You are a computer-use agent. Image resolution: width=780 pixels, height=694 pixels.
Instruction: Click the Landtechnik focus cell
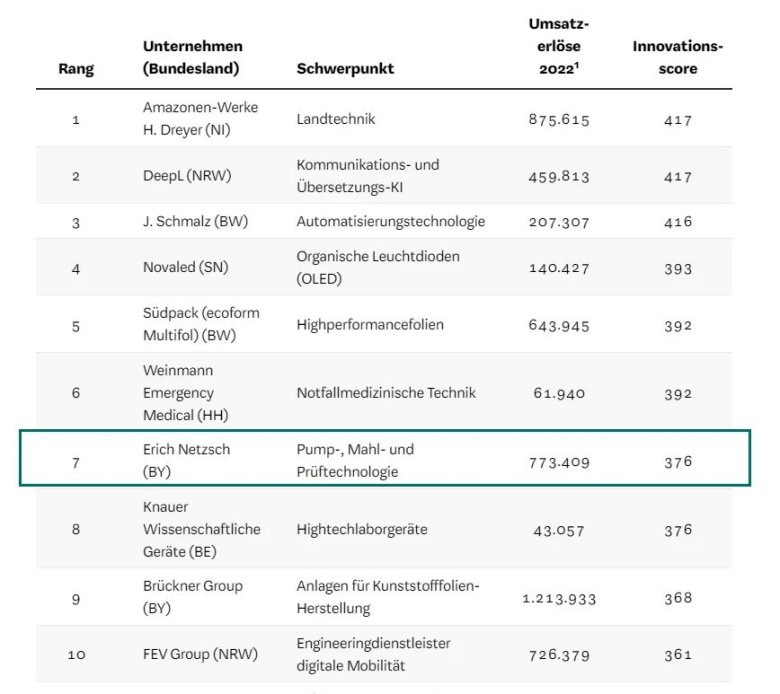coord(336,119)
